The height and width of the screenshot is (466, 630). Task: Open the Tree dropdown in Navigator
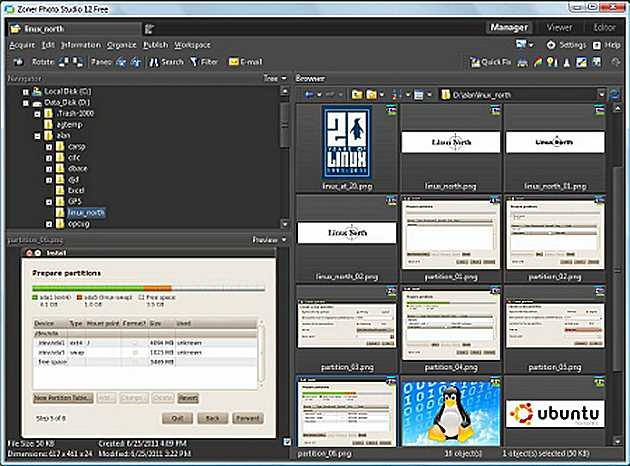click(273, 77)
